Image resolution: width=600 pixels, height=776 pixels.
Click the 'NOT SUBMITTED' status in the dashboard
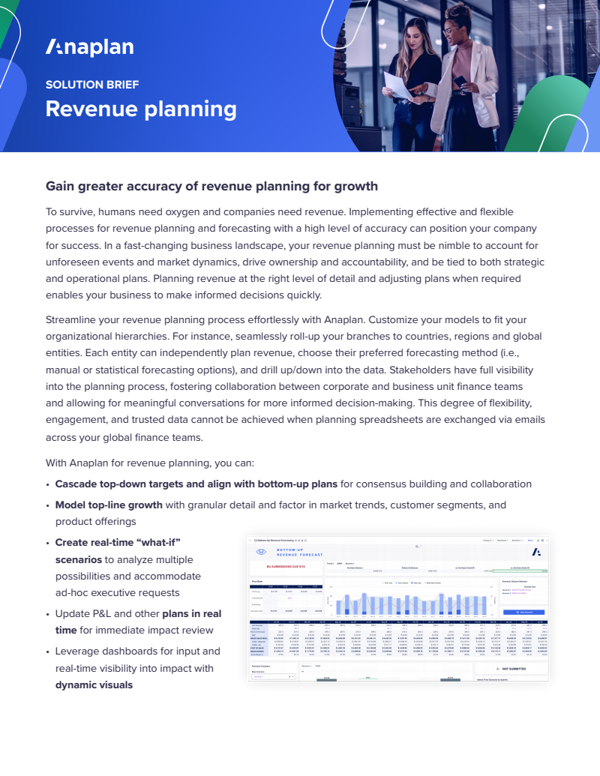point(511,669)
